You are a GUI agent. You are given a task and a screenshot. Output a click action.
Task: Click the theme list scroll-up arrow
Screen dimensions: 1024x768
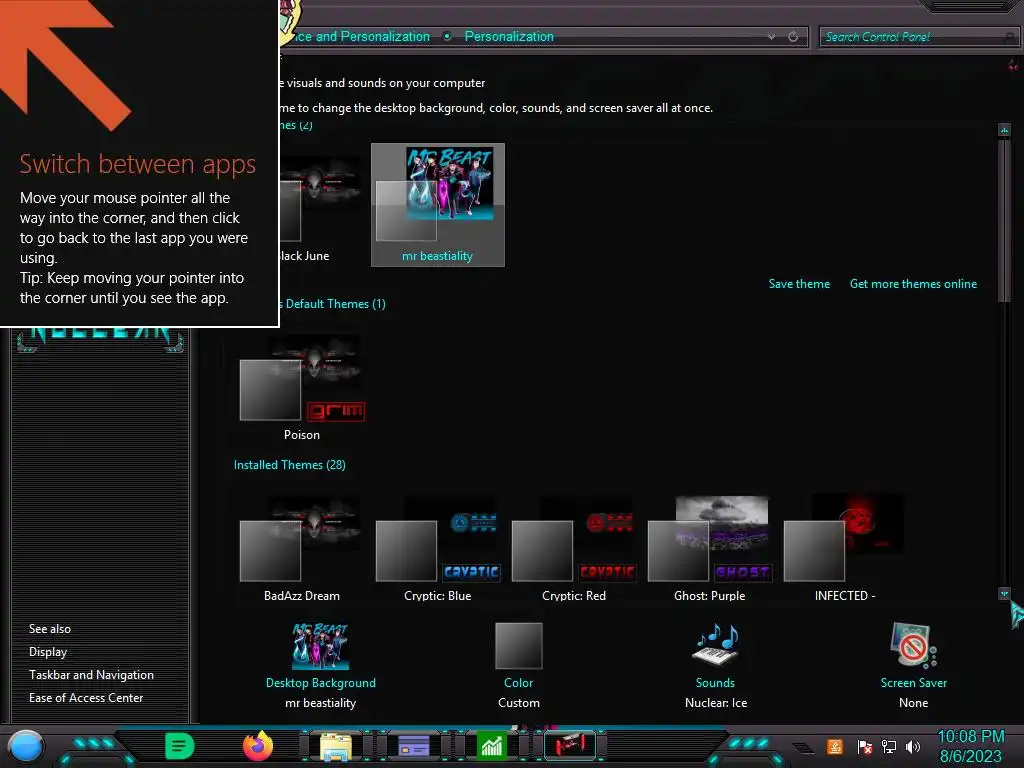tap(1004, 129)
